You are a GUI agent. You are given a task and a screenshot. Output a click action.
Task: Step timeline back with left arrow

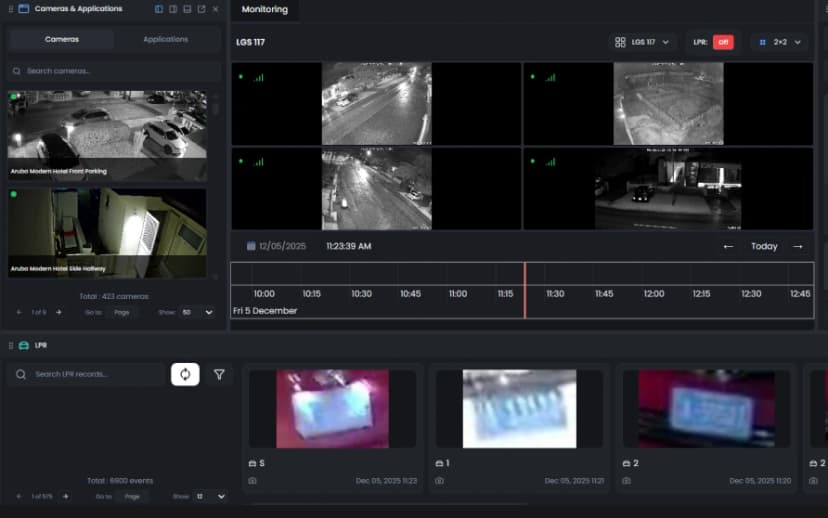pyautogui.click(x=728, y=246)
